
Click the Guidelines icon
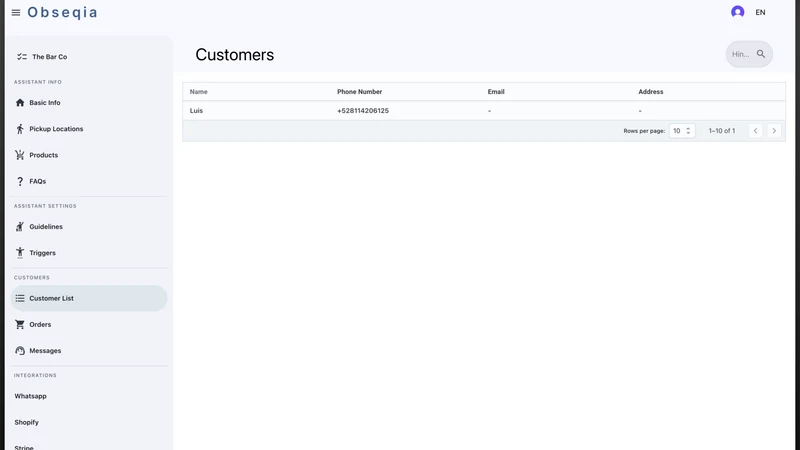(20, 227)
